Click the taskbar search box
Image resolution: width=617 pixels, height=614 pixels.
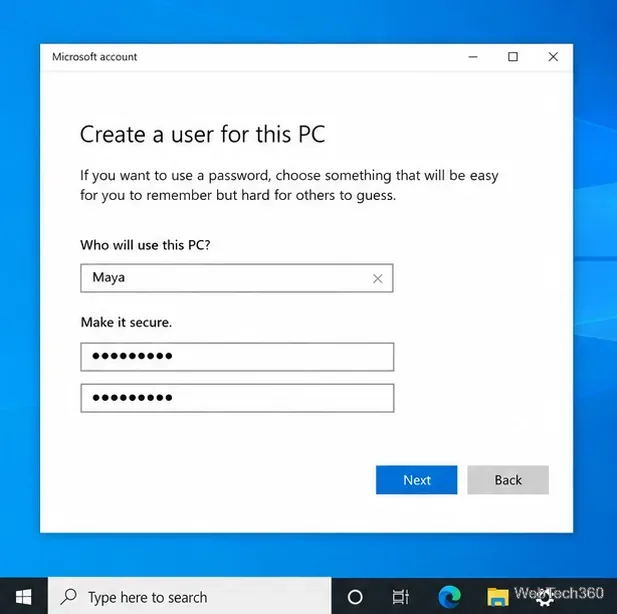click(x=189, y=597)
